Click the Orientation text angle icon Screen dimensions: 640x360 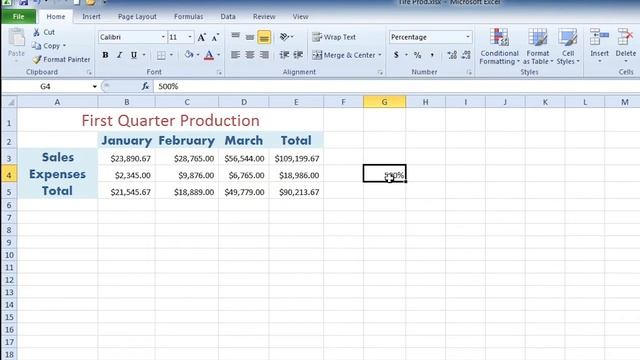[284, 37]
